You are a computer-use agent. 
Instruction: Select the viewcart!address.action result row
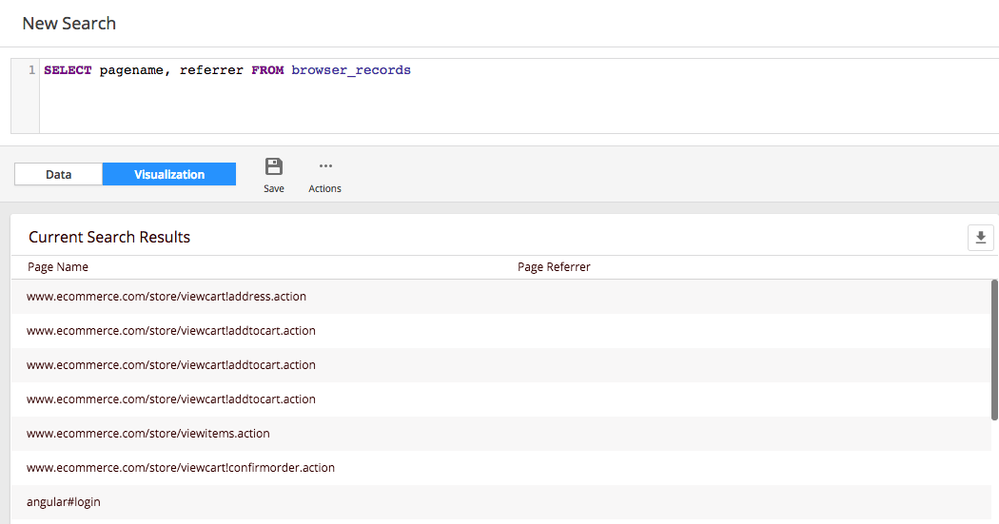[x=166, y=297]
